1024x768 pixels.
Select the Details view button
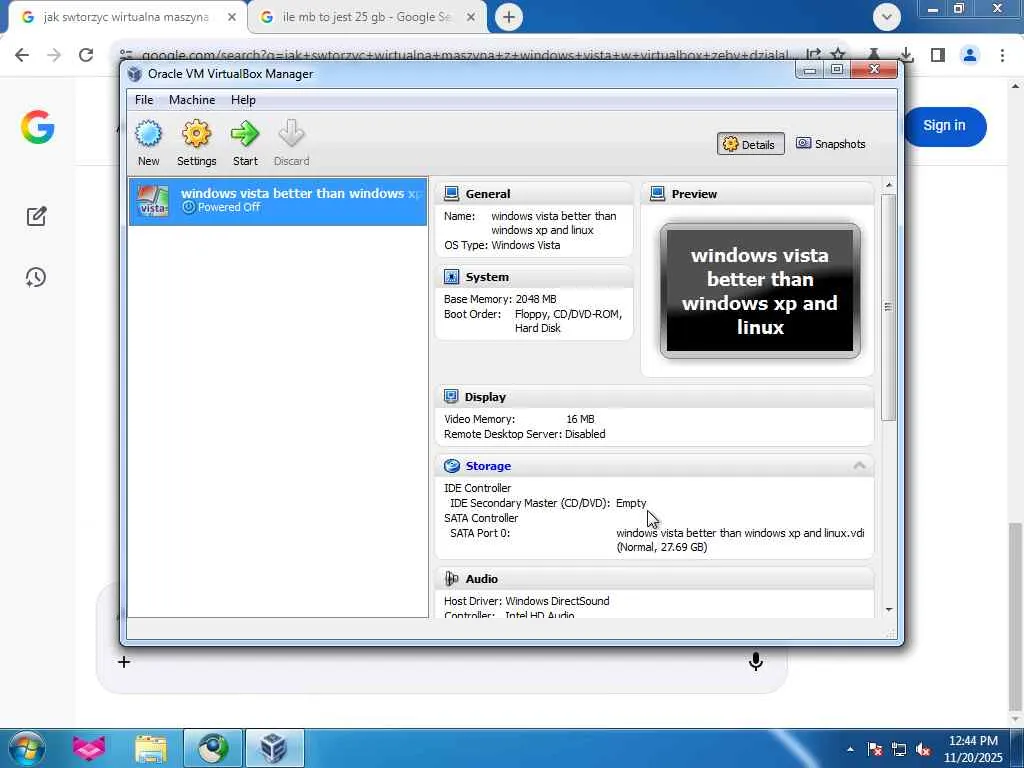point(750,144)
